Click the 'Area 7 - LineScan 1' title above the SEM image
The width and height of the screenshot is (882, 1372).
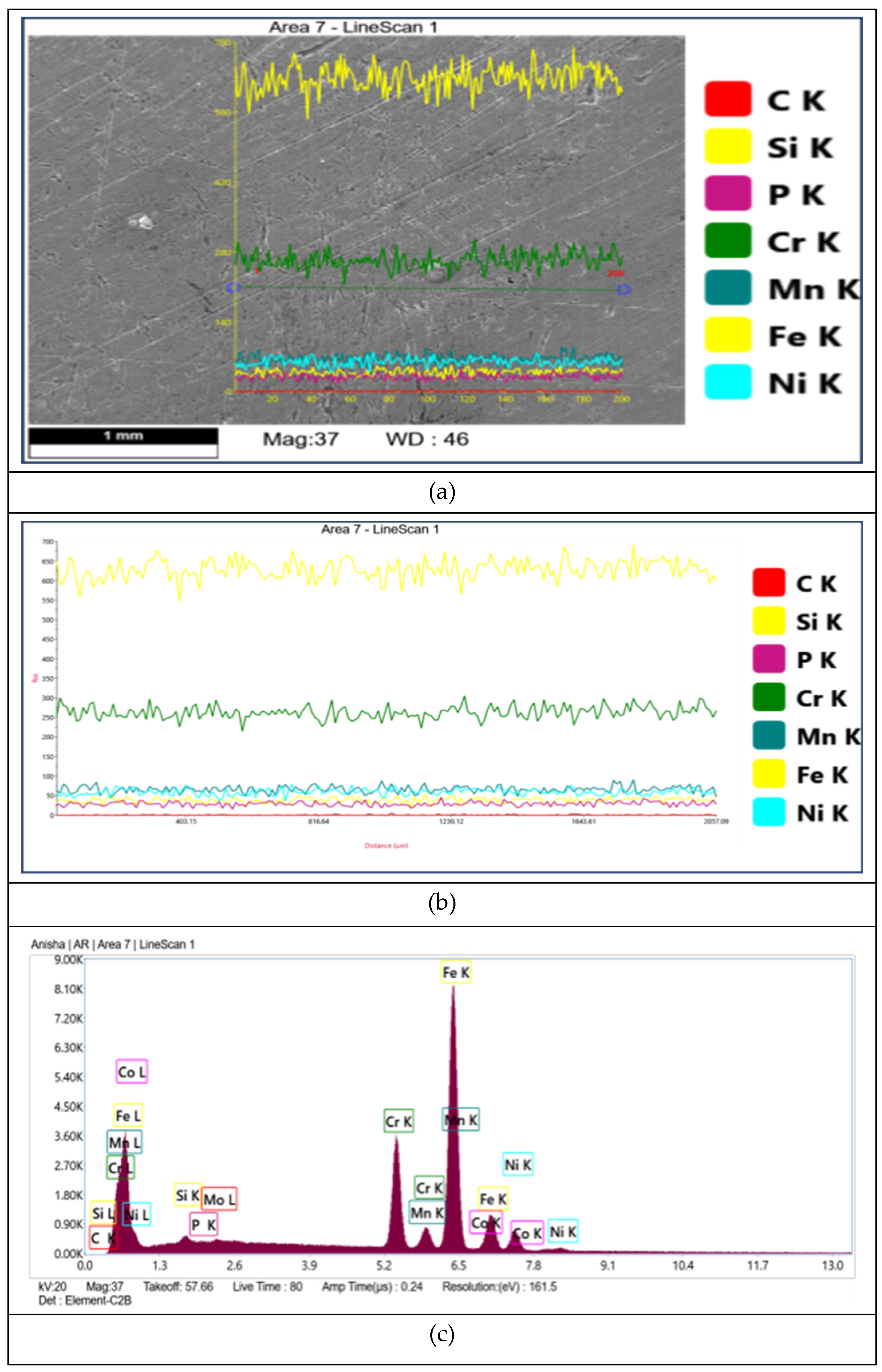point(353,27)
